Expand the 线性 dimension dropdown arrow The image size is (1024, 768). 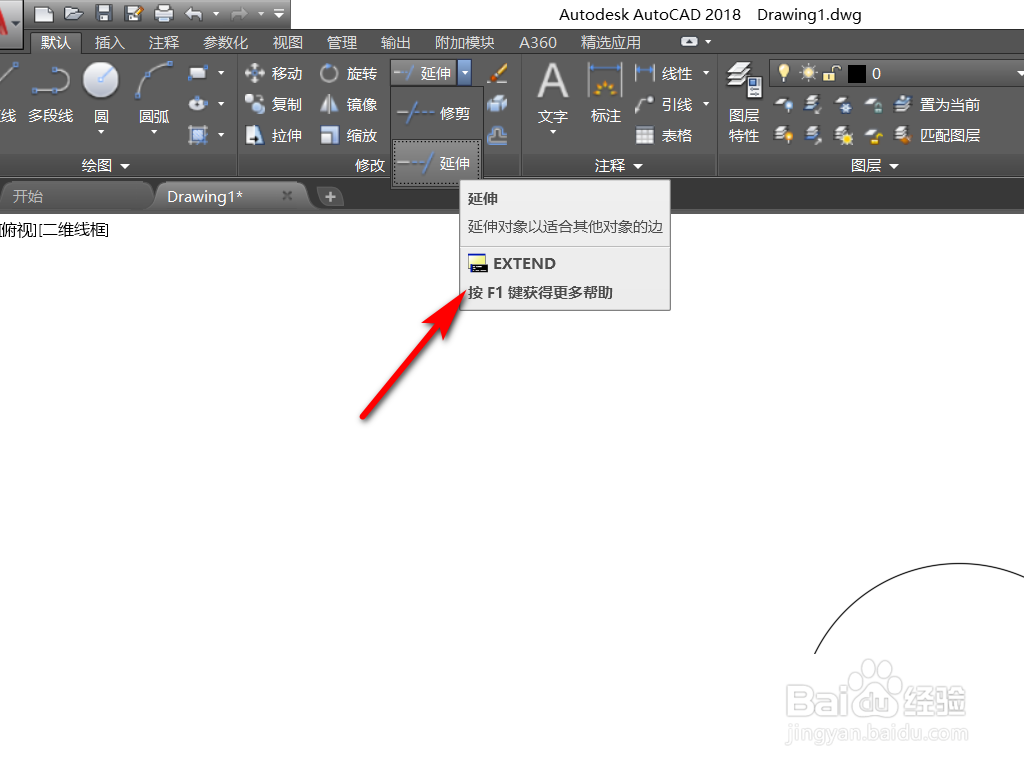point(706,73)
